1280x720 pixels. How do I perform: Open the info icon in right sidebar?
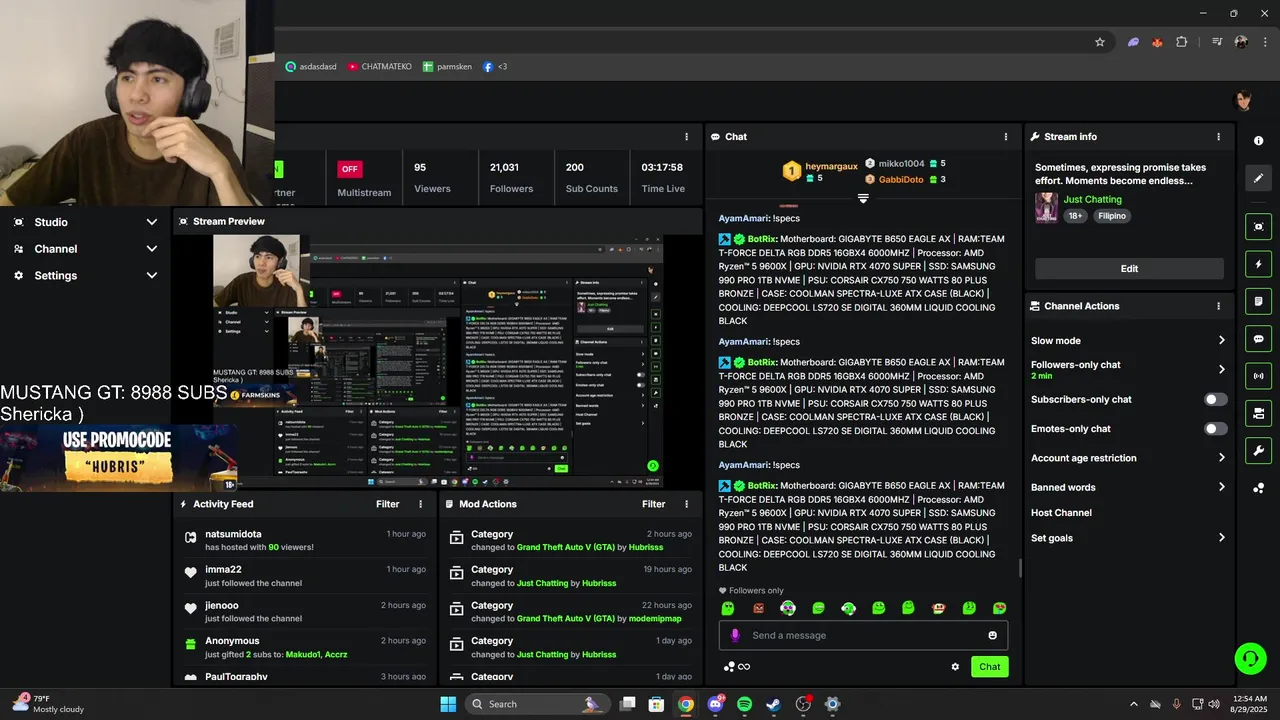coord(1259,141)
